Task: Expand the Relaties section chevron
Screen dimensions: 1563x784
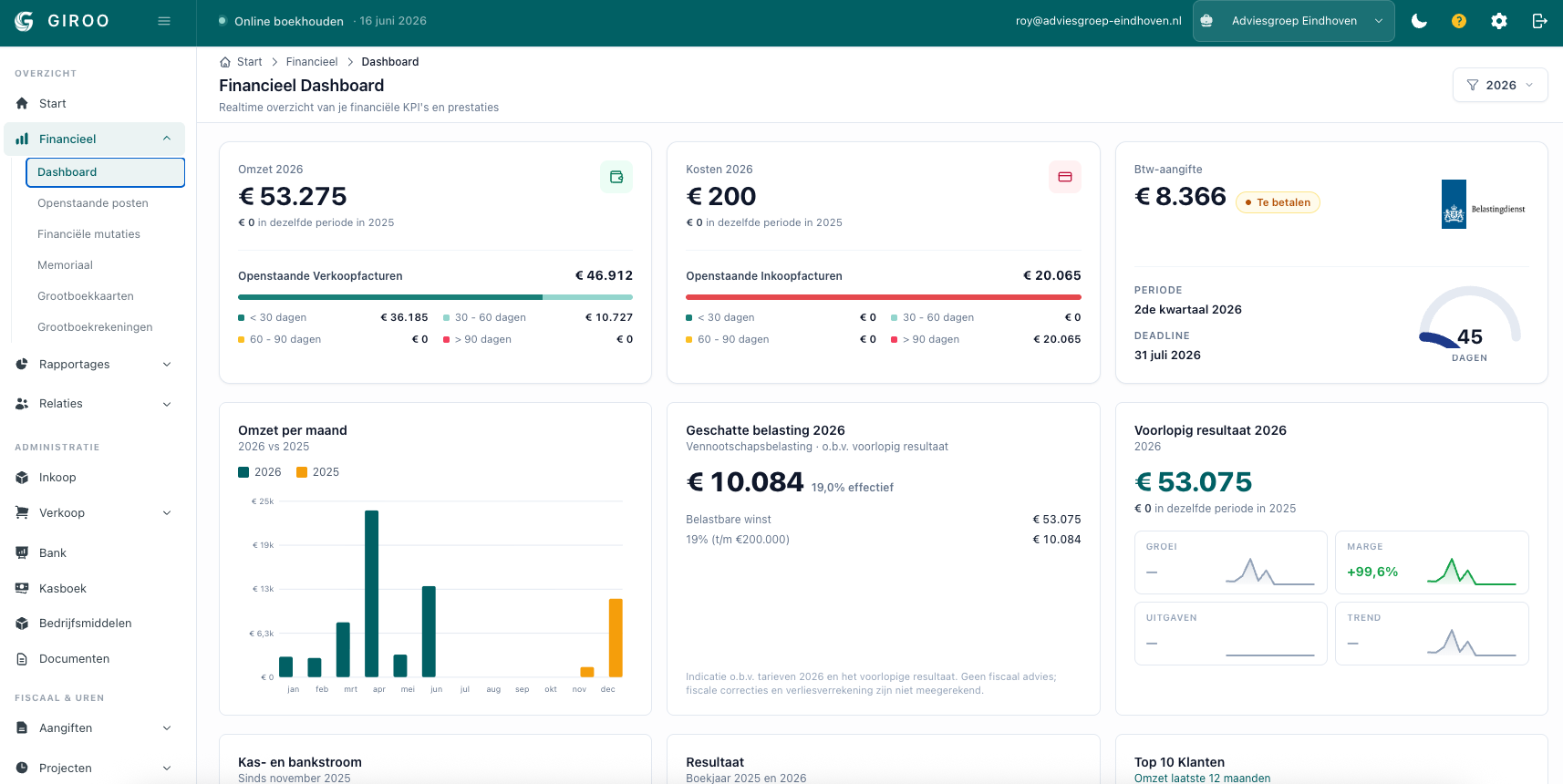Action: coord(167,404)
